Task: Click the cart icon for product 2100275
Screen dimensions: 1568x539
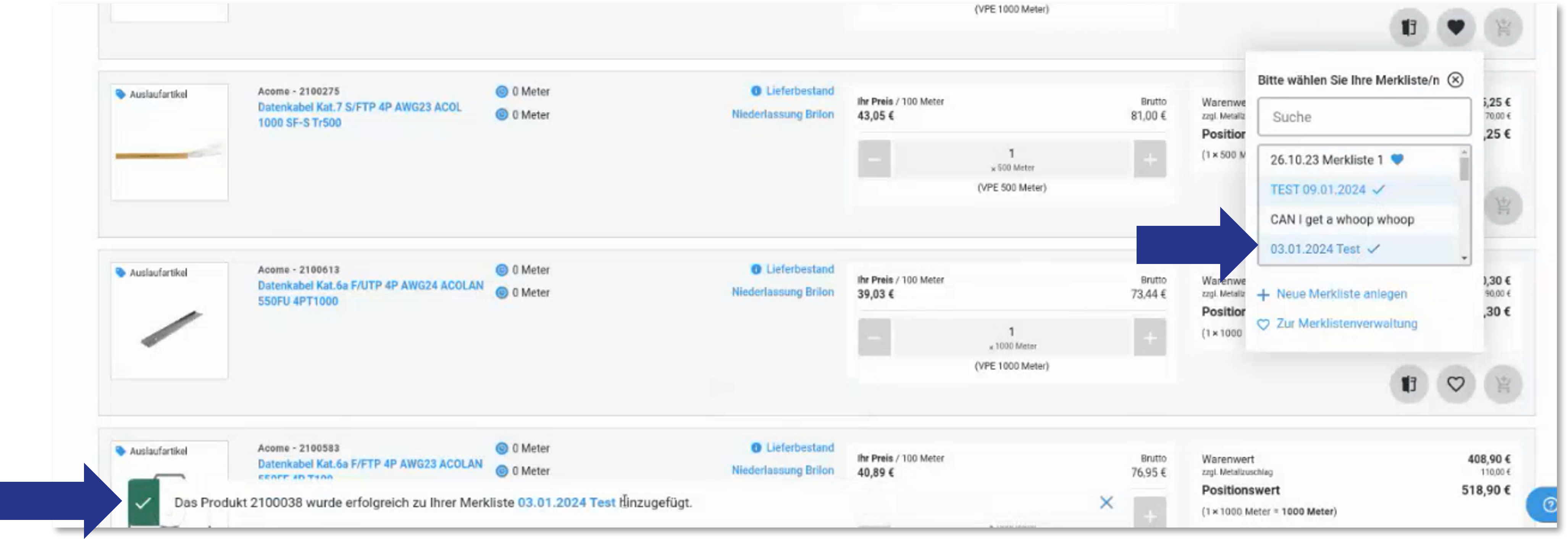Action: click(x=1503, y=206)
